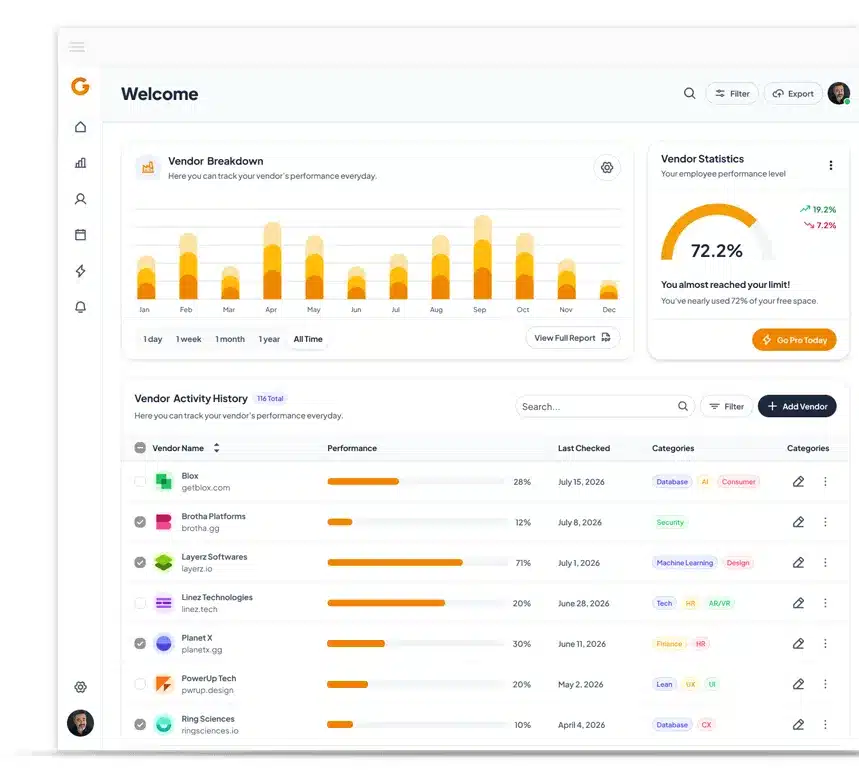Open more options for Blox

[x=825, y=482]
